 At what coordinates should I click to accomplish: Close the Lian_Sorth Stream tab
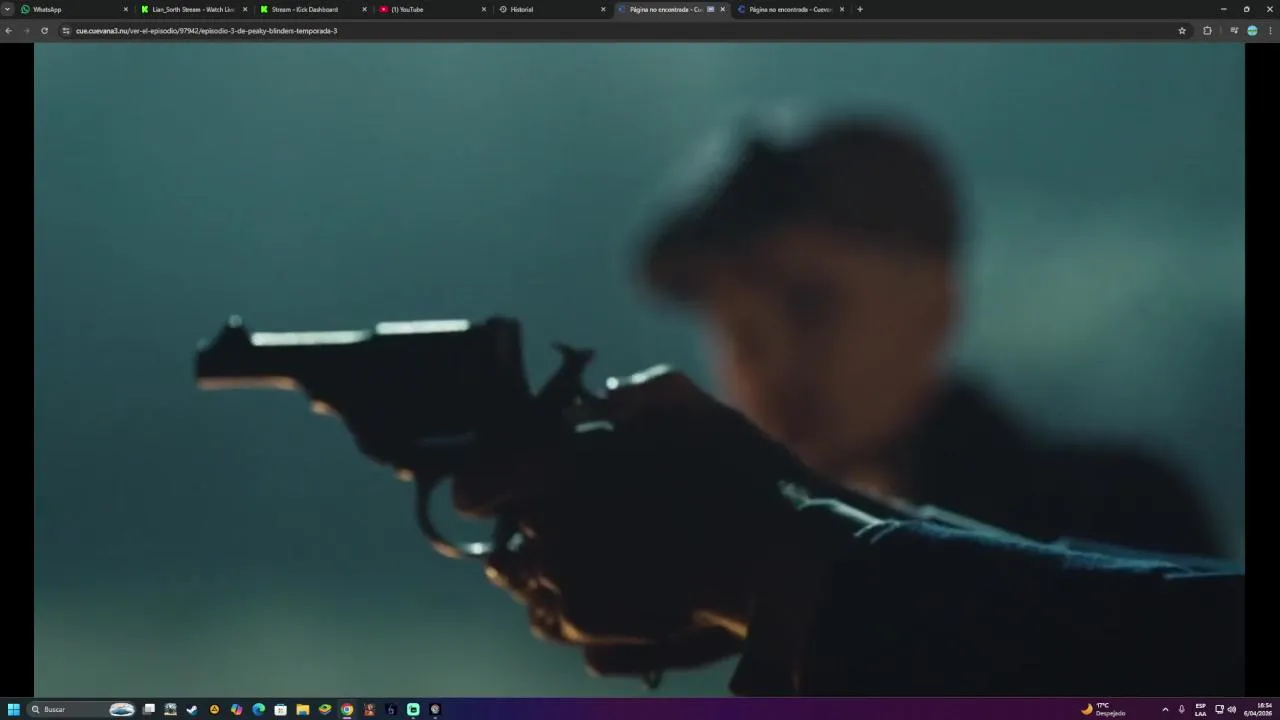tap(245, 9)
